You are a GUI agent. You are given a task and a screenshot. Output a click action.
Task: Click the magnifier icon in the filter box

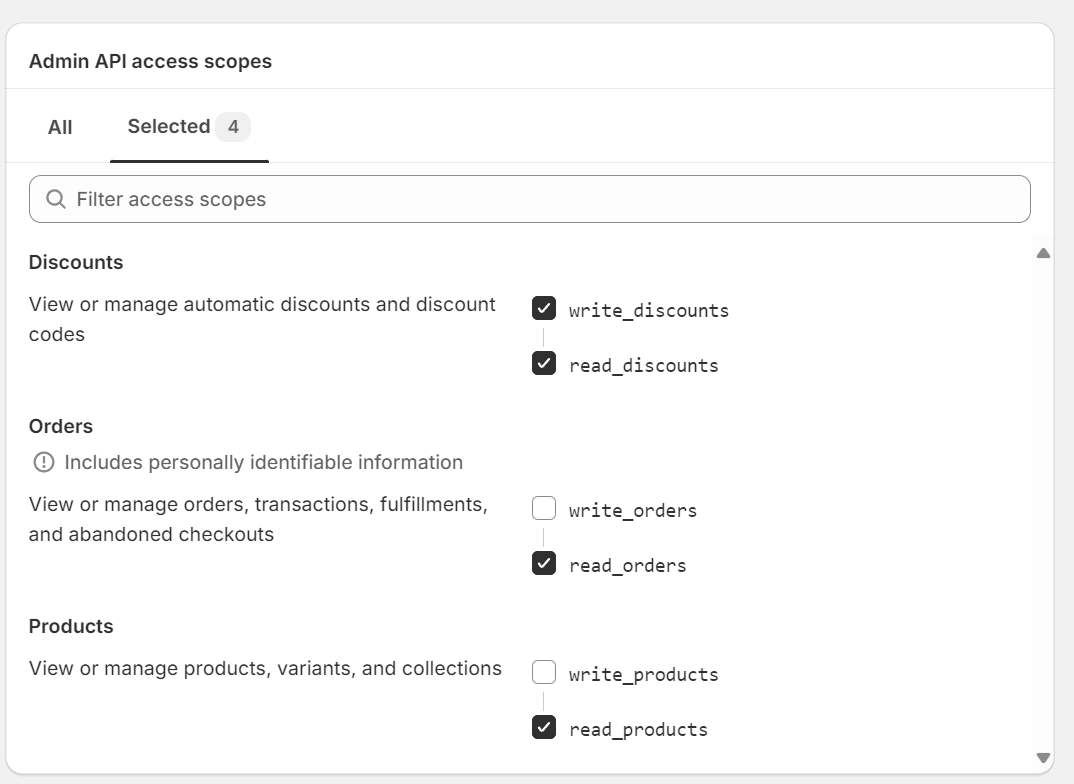point(56,200)
